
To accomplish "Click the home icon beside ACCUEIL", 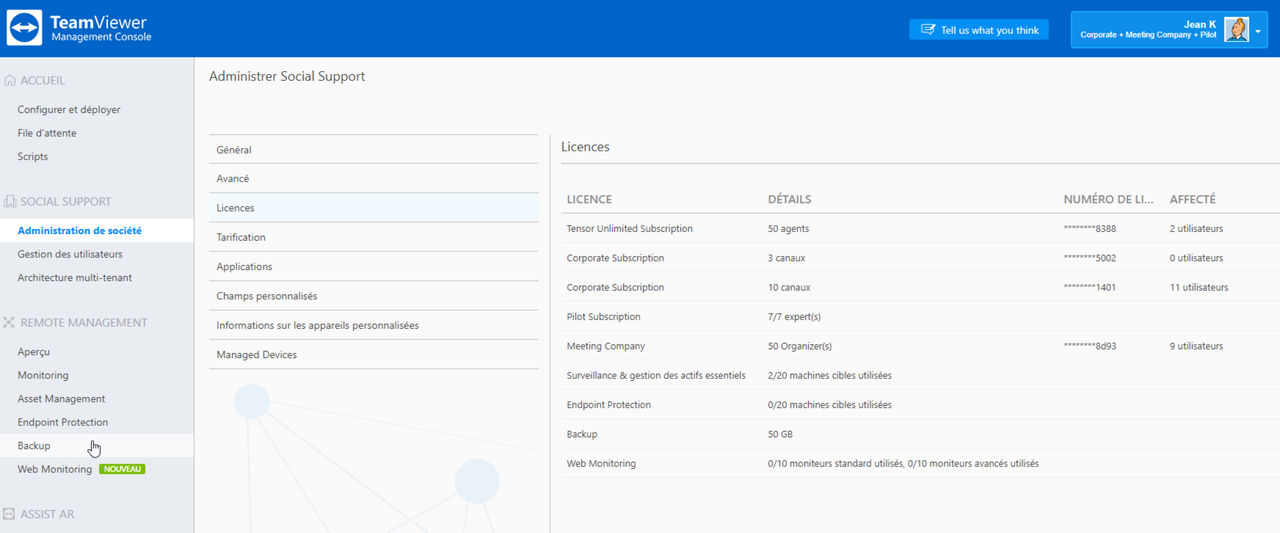I will (10, 80).
